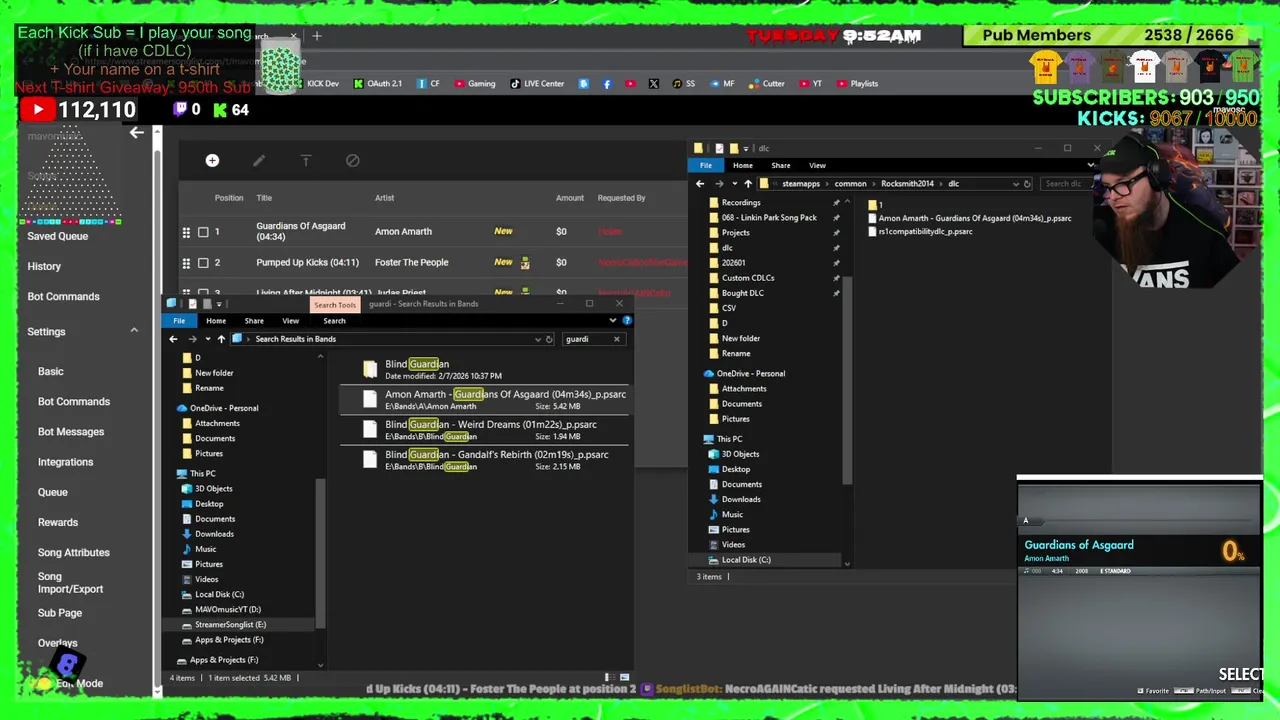Select the Blind Guardian folder result

coord(484,369)
